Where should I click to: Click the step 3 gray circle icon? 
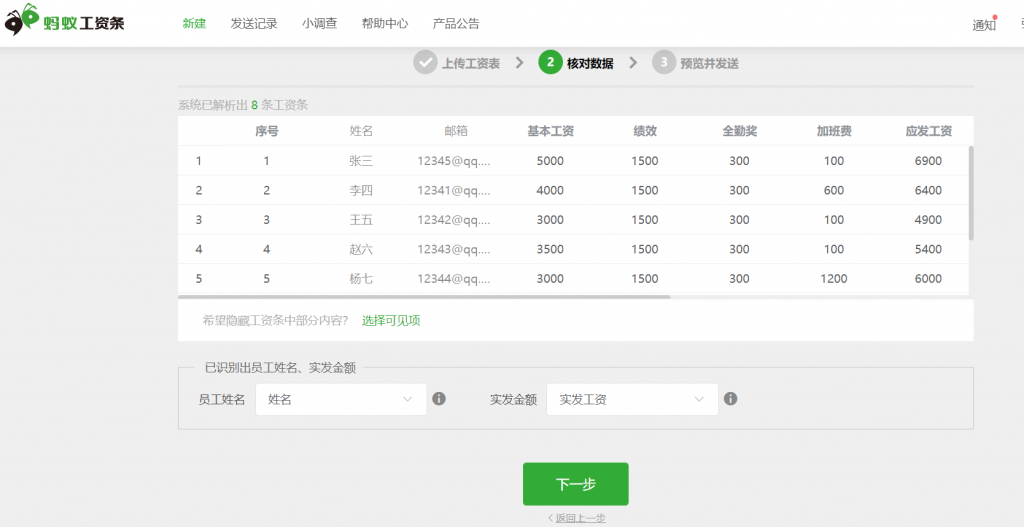(x=664, y=63)
